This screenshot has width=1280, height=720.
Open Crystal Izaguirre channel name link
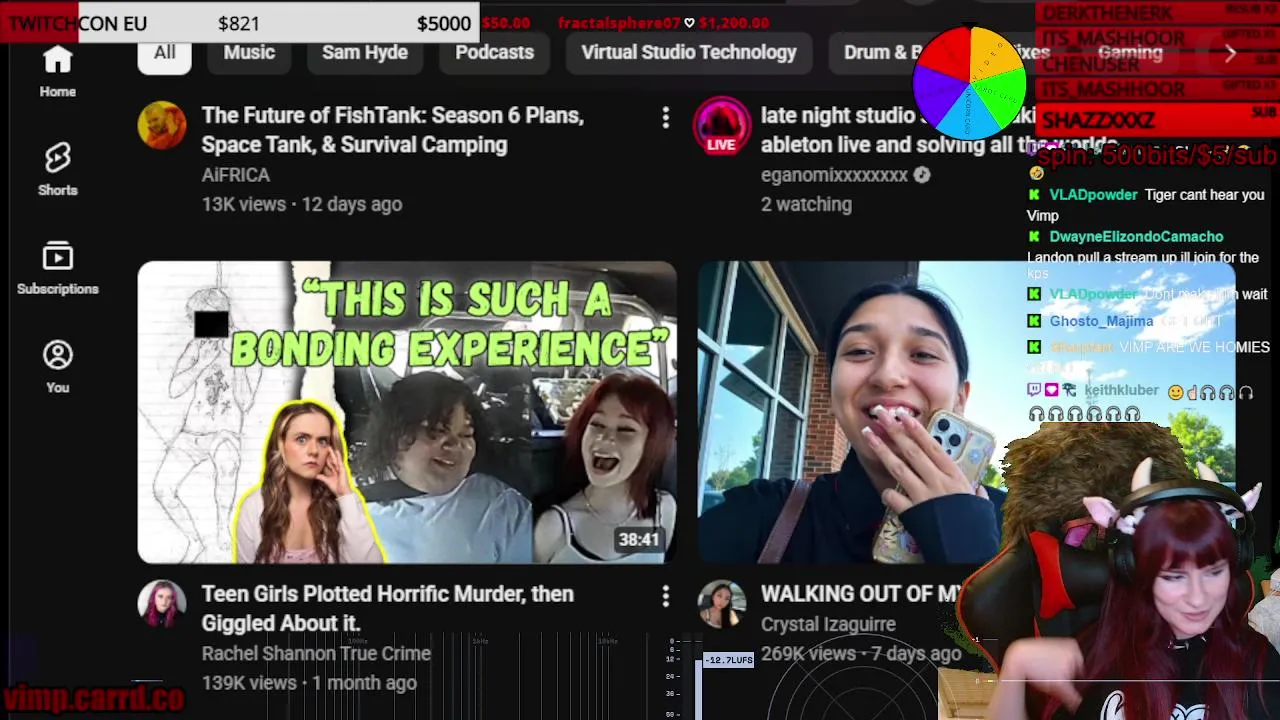[x=828, y=624]
